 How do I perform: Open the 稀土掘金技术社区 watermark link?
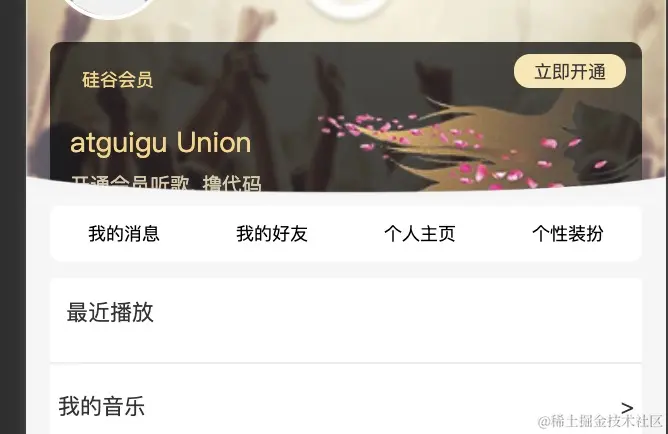point(600,421)
